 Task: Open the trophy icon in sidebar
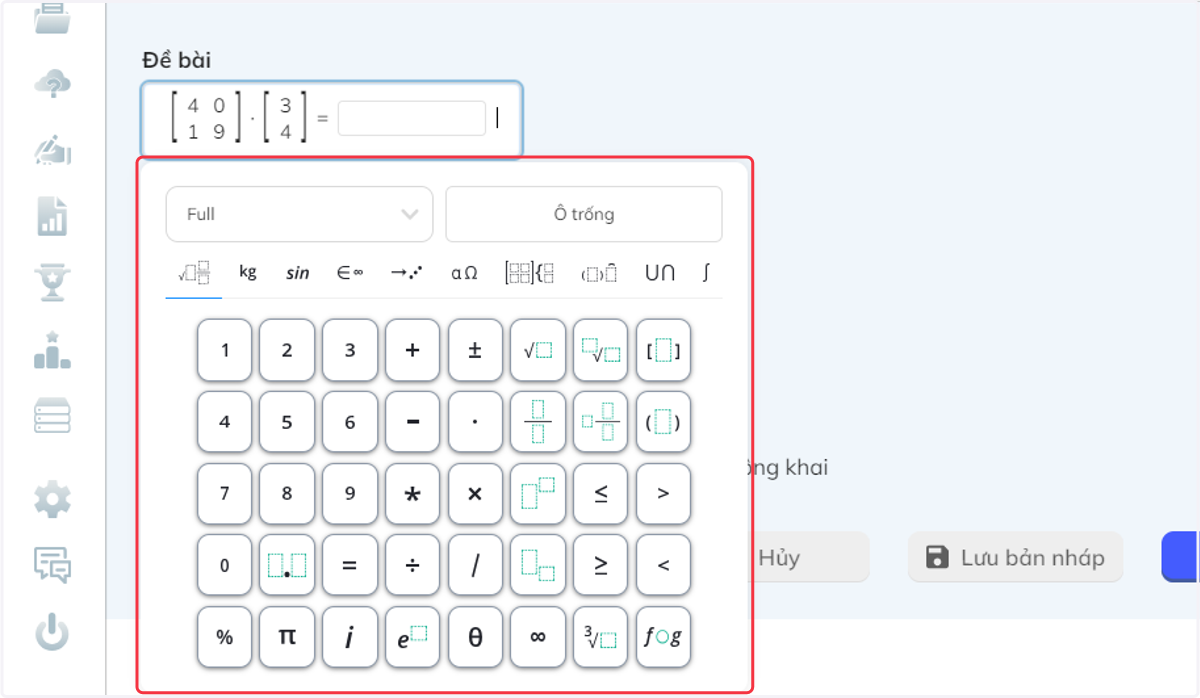52,283
